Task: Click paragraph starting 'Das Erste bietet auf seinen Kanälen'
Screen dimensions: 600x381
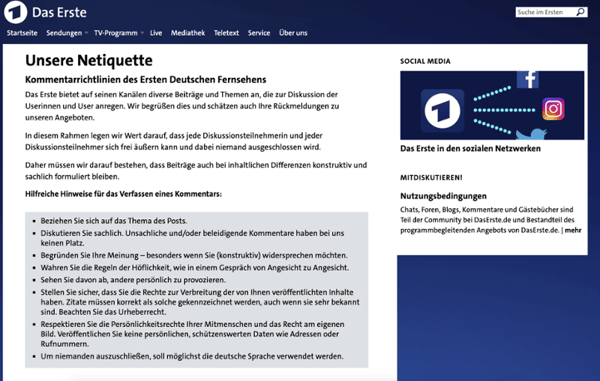Action: (182, 106)
